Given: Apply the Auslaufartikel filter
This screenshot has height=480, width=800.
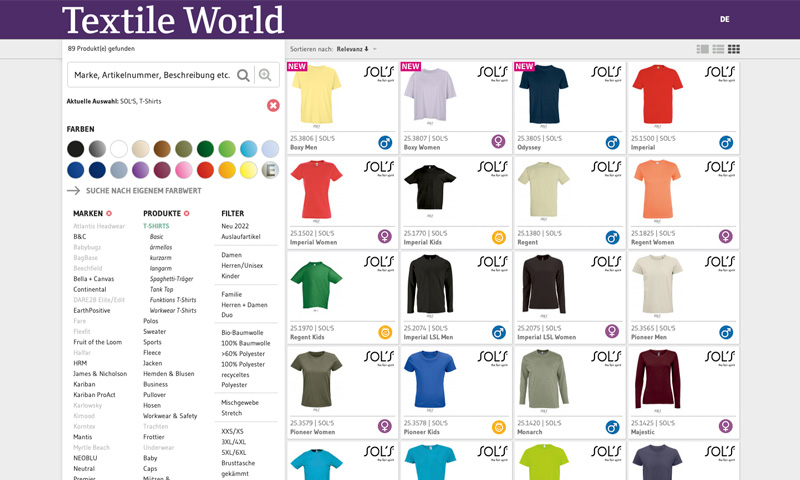Looking at the screenshot, I should 241,237.
